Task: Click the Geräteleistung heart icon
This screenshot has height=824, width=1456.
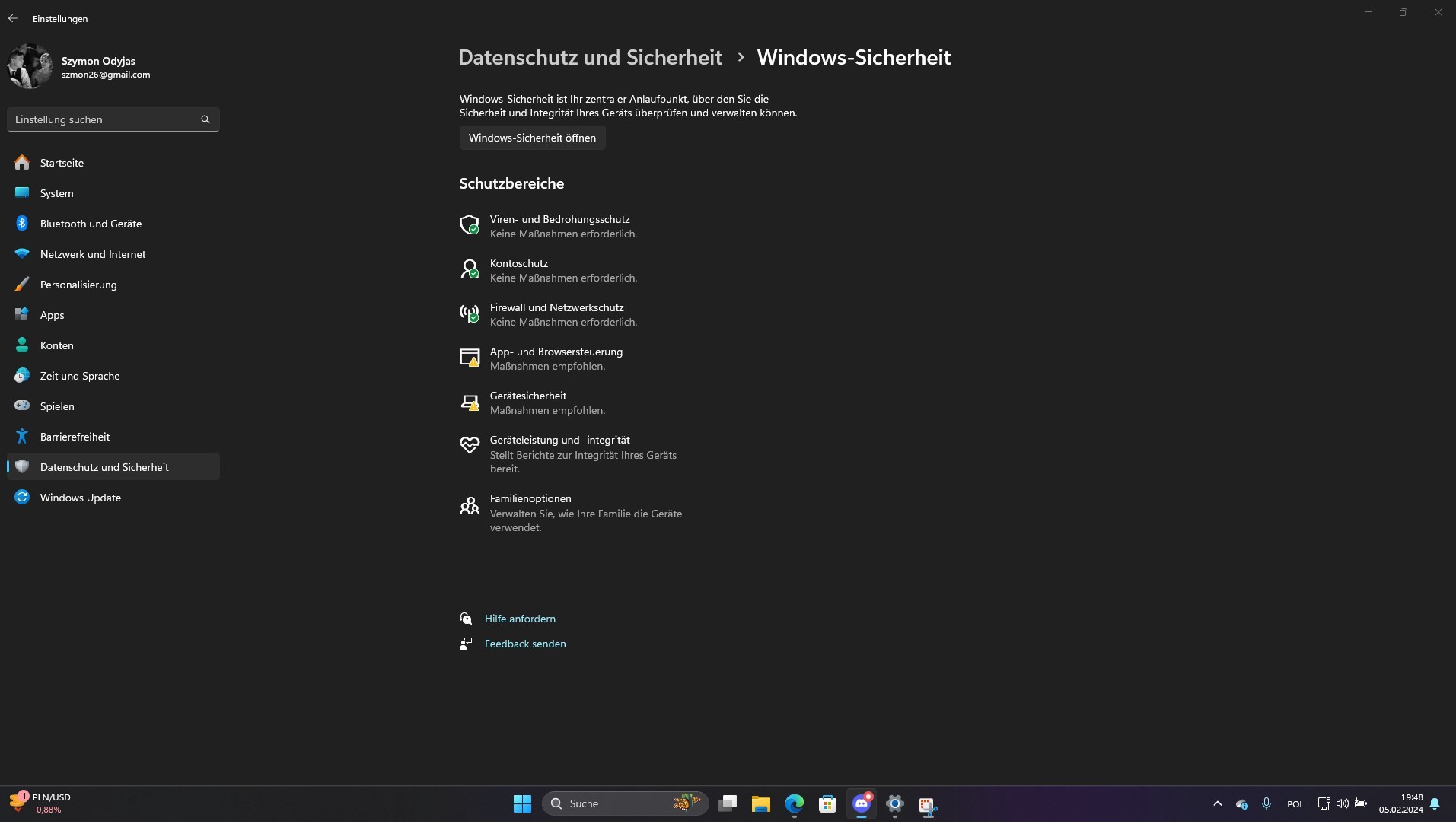Action: (x=470, y=445)
